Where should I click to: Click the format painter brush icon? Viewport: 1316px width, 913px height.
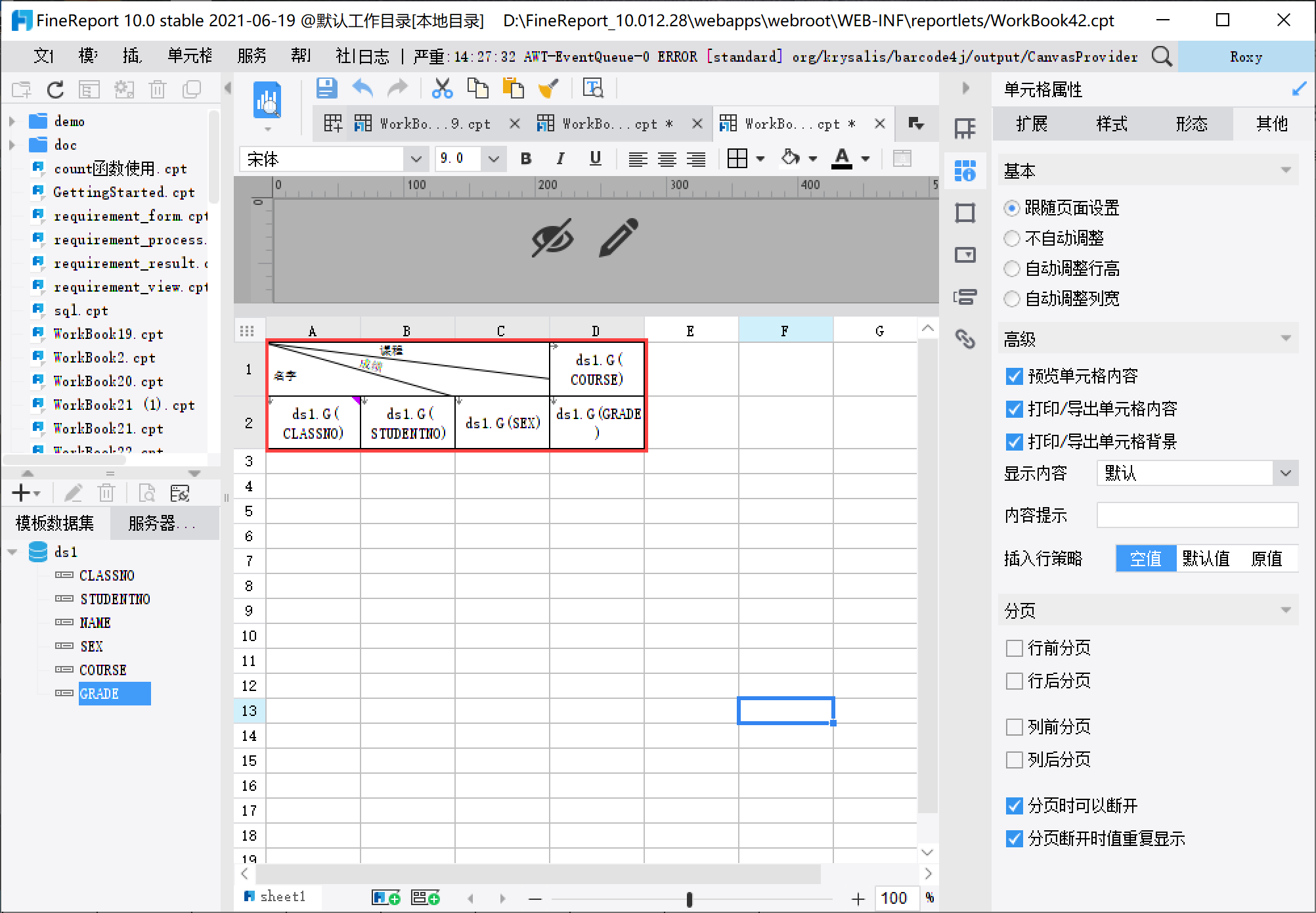(548, 88)
